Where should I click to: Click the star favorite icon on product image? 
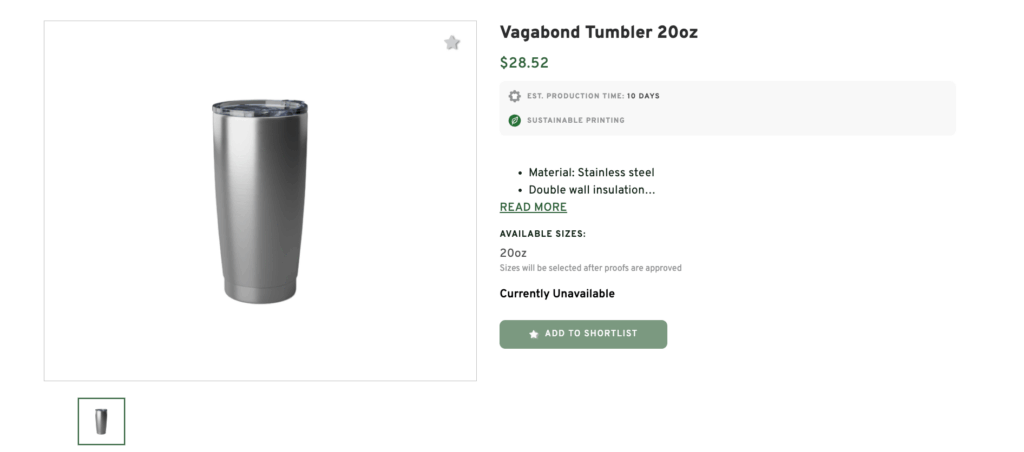452,43
